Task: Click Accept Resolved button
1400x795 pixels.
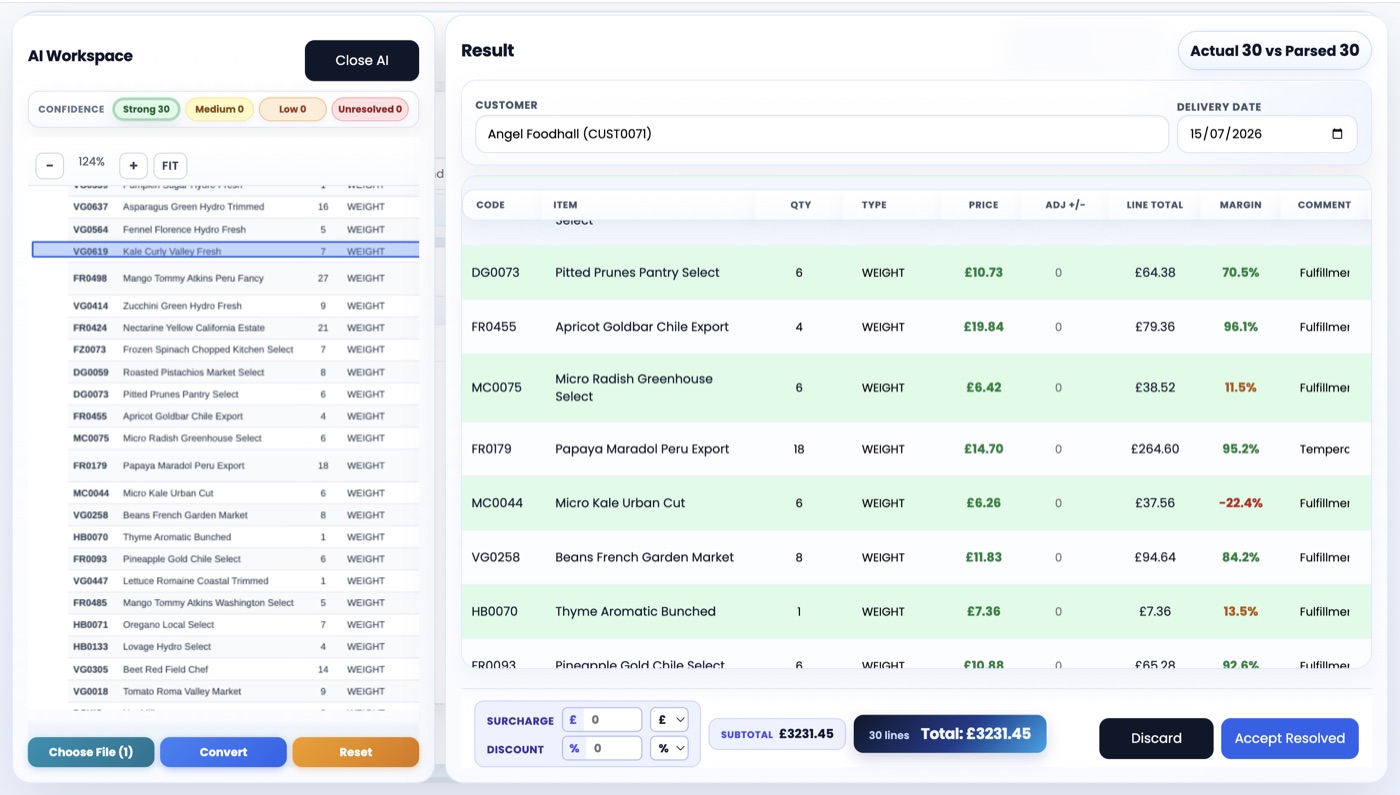Action: 1289,738
